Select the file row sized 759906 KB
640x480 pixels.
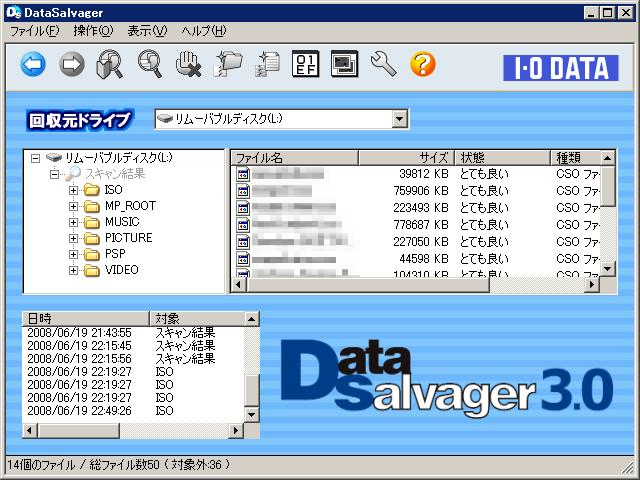[416, 191]
